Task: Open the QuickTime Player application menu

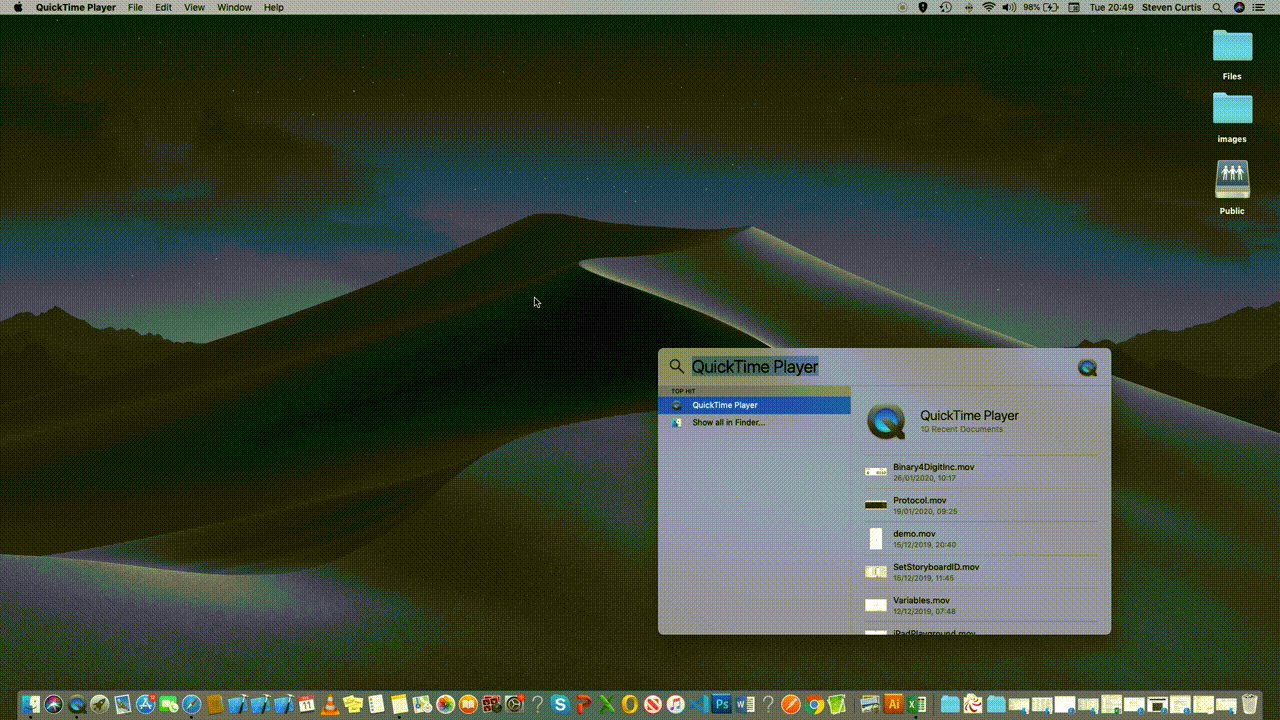Action: 76,7
